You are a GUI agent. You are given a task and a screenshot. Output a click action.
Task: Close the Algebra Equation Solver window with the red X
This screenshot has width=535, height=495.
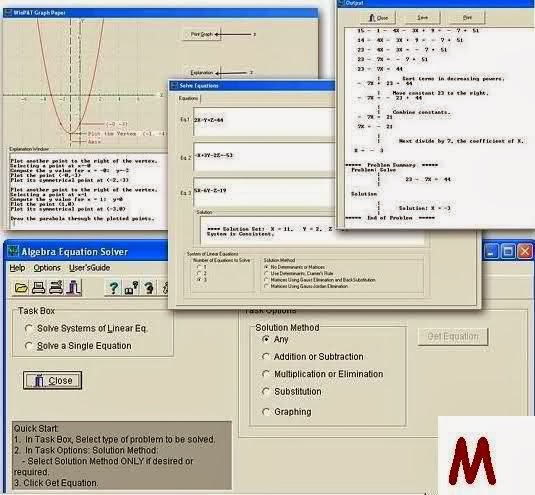(x=524, y=252)
